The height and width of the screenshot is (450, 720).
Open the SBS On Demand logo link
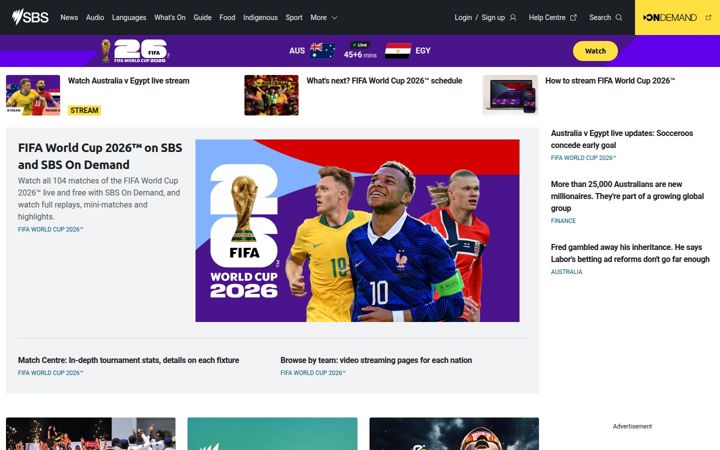click(x=670, y=17)
